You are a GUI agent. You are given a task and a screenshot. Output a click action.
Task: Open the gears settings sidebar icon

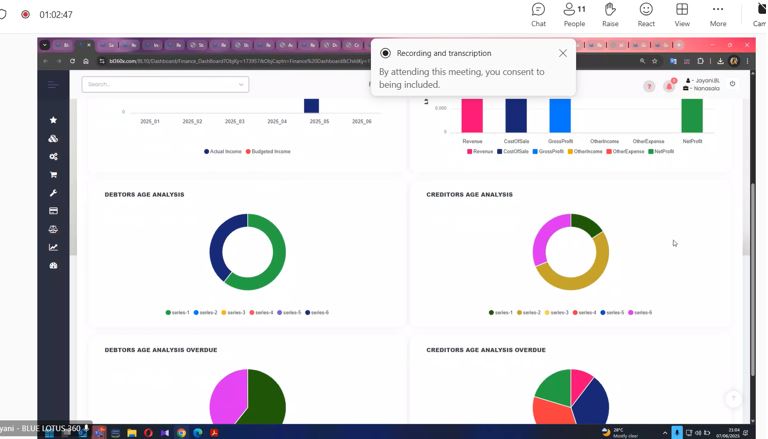coord(53,156)
